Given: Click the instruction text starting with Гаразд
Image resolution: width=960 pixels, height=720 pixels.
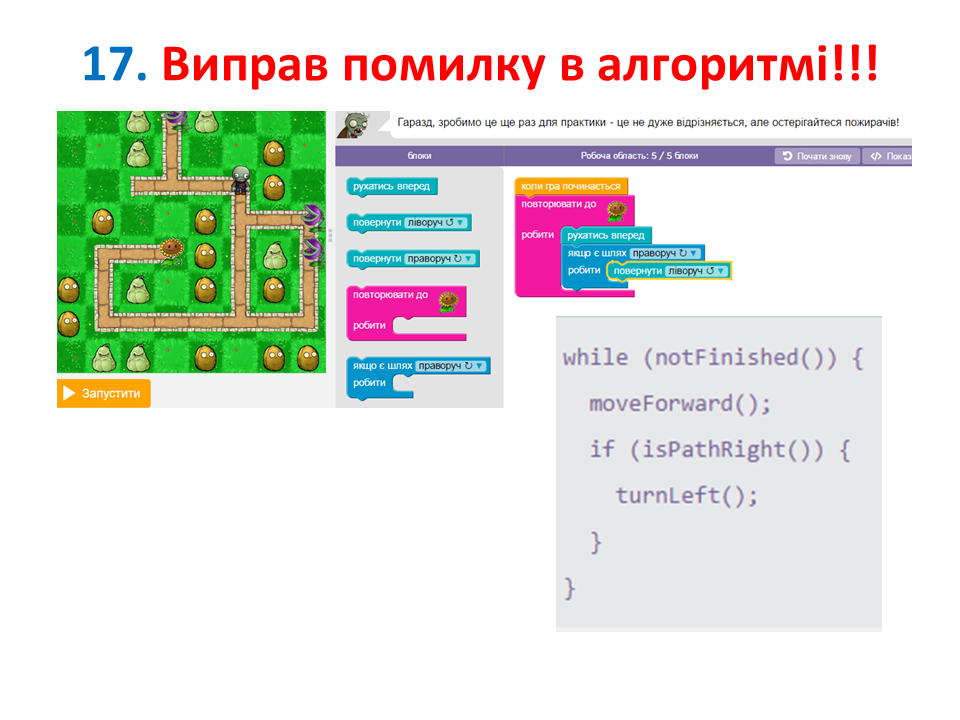Looking at the screenshot, I should [648, 122].
